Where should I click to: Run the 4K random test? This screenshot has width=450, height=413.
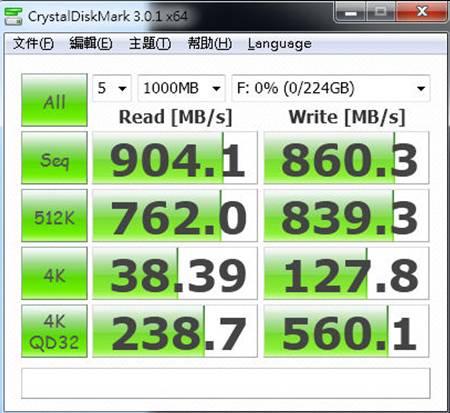pyautogui.click(x=54, y=273)
